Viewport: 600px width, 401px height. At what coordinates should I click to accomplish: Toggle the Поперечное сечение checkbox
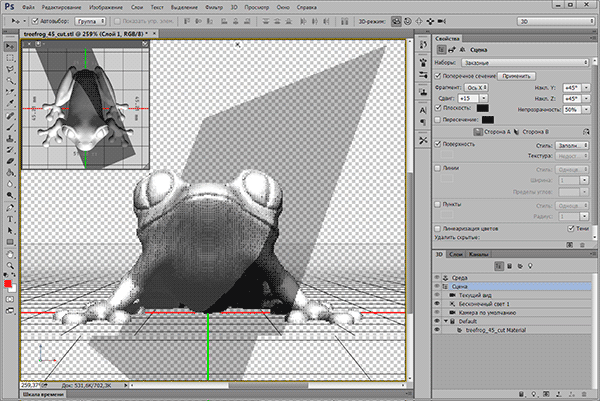pos(438,76)
